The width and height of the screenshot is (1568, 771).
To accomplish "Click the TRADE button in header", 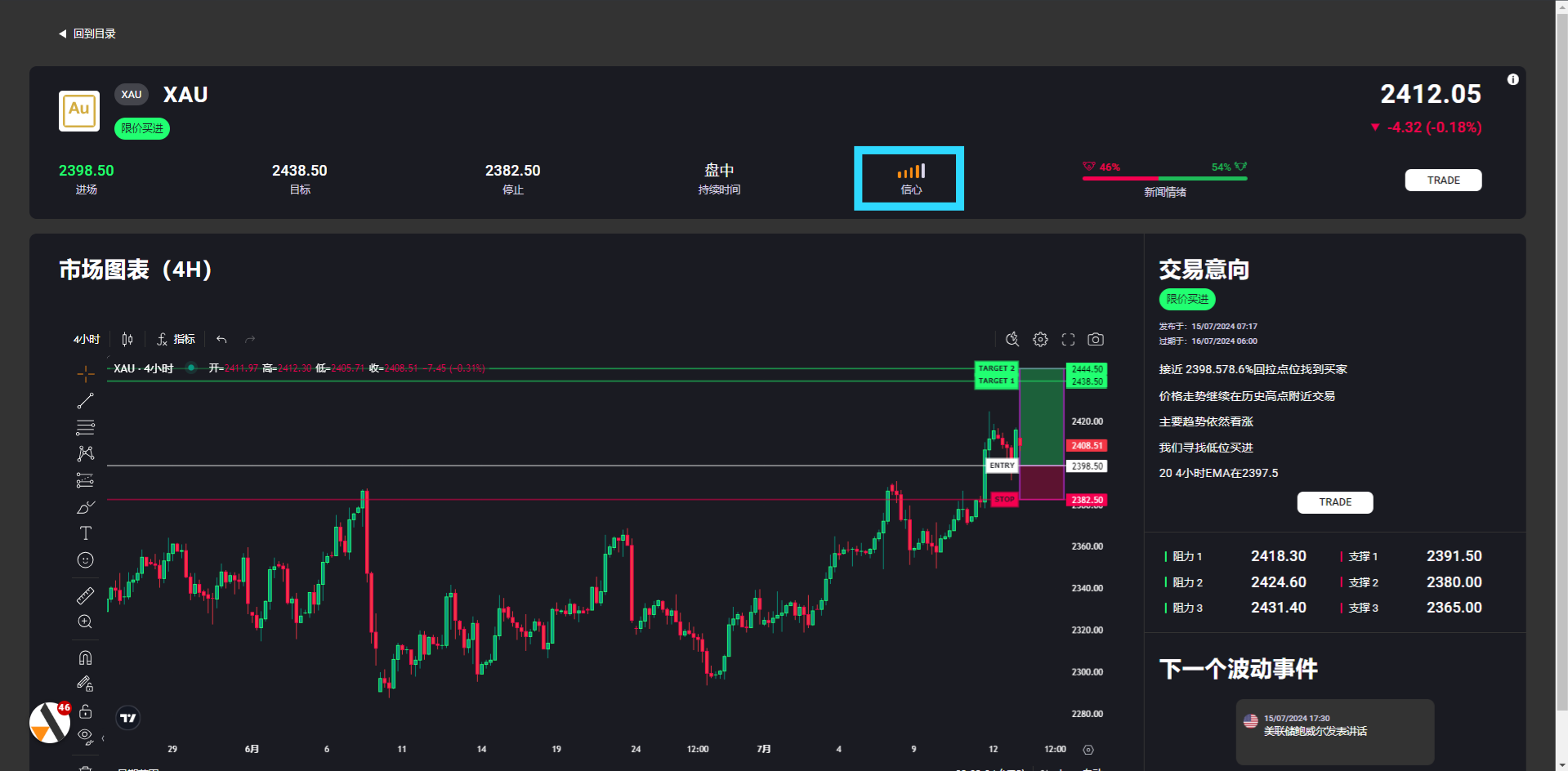I will point(1443,180).
